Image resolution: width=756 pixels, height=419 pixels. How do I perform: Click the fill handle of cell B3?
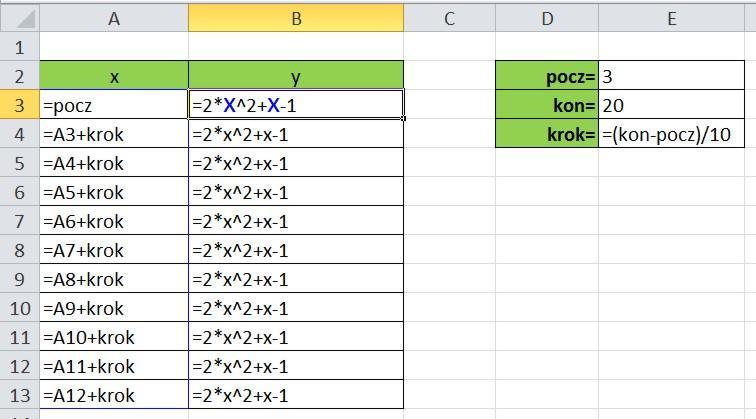coord(403,118)
